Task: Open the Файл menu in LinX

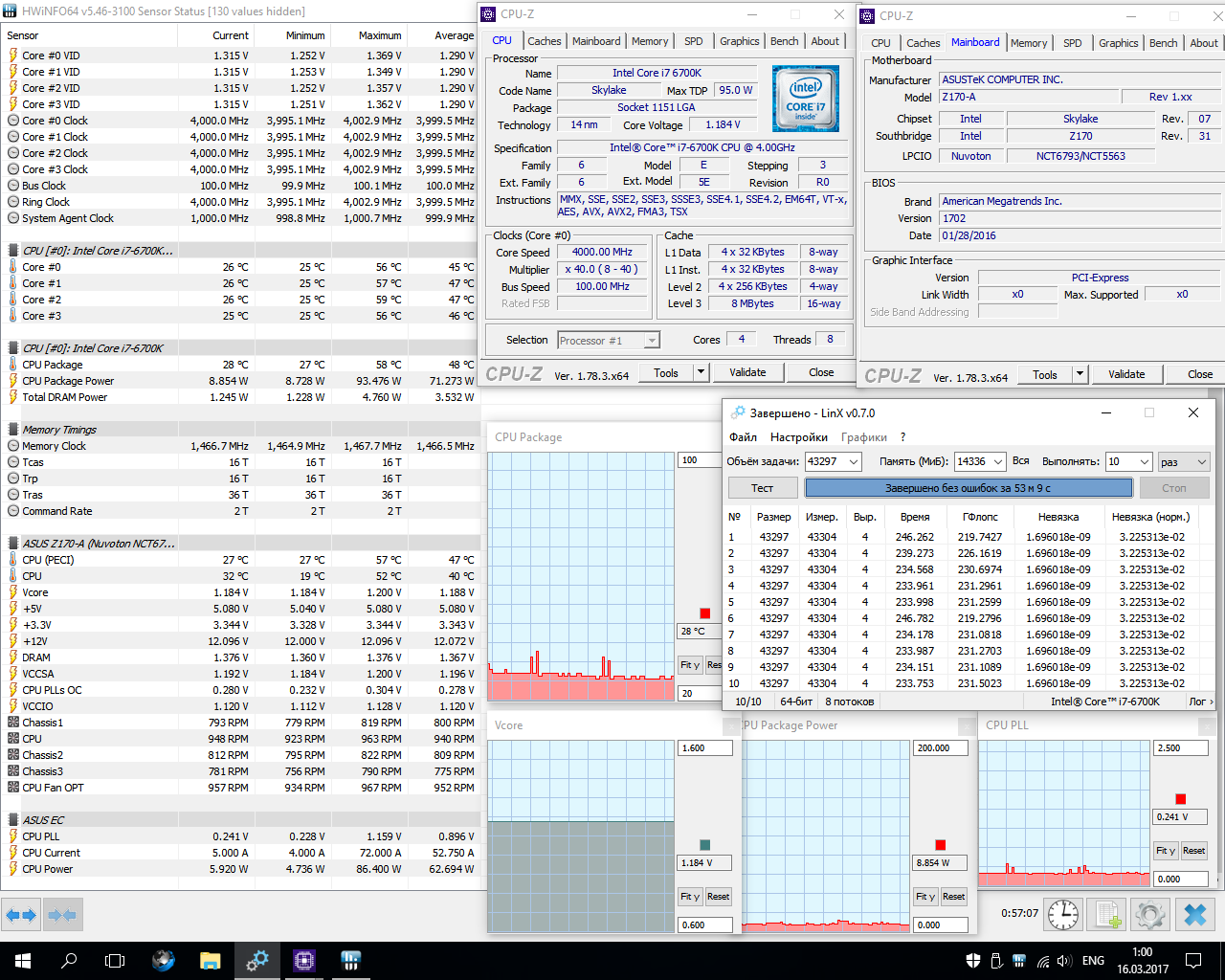Action: [743, 437]
